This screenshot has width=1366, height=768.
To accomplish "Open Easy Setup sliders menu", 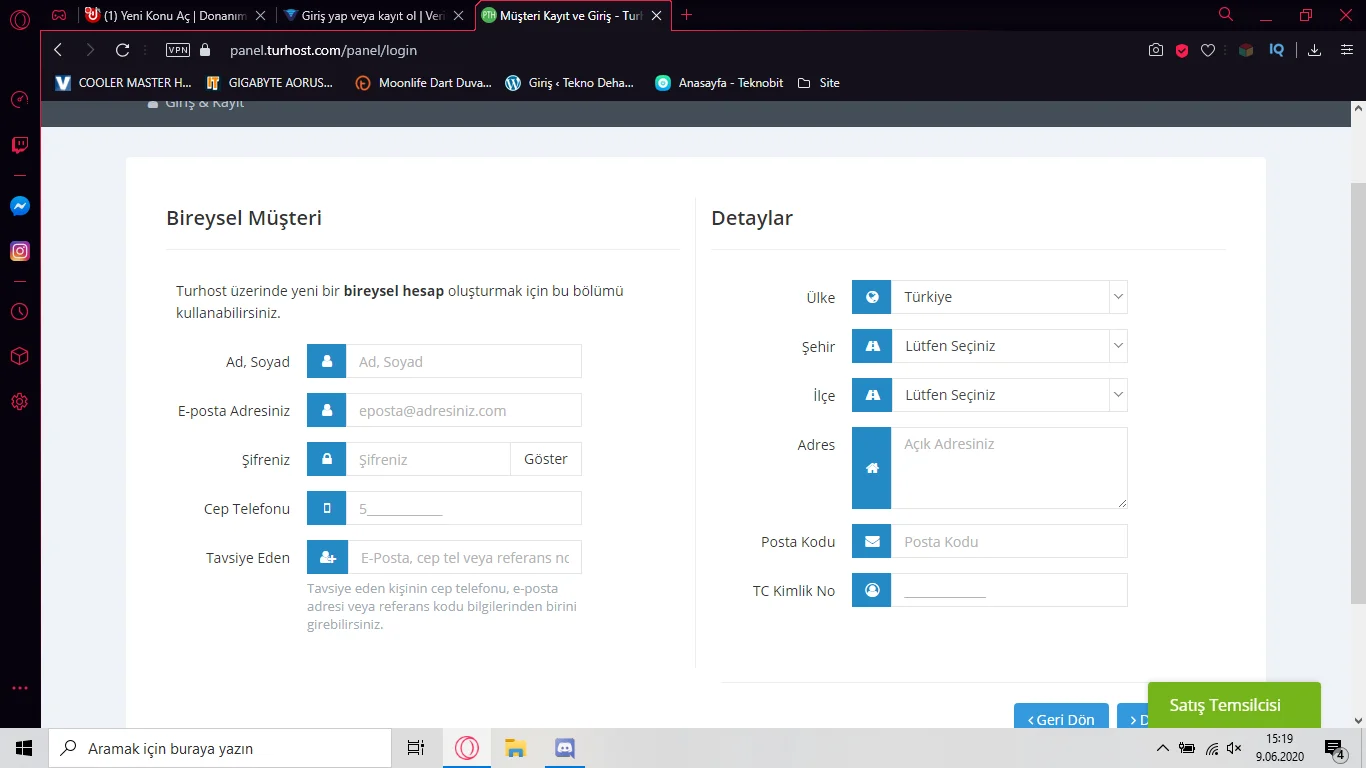I will [1346, 50].
